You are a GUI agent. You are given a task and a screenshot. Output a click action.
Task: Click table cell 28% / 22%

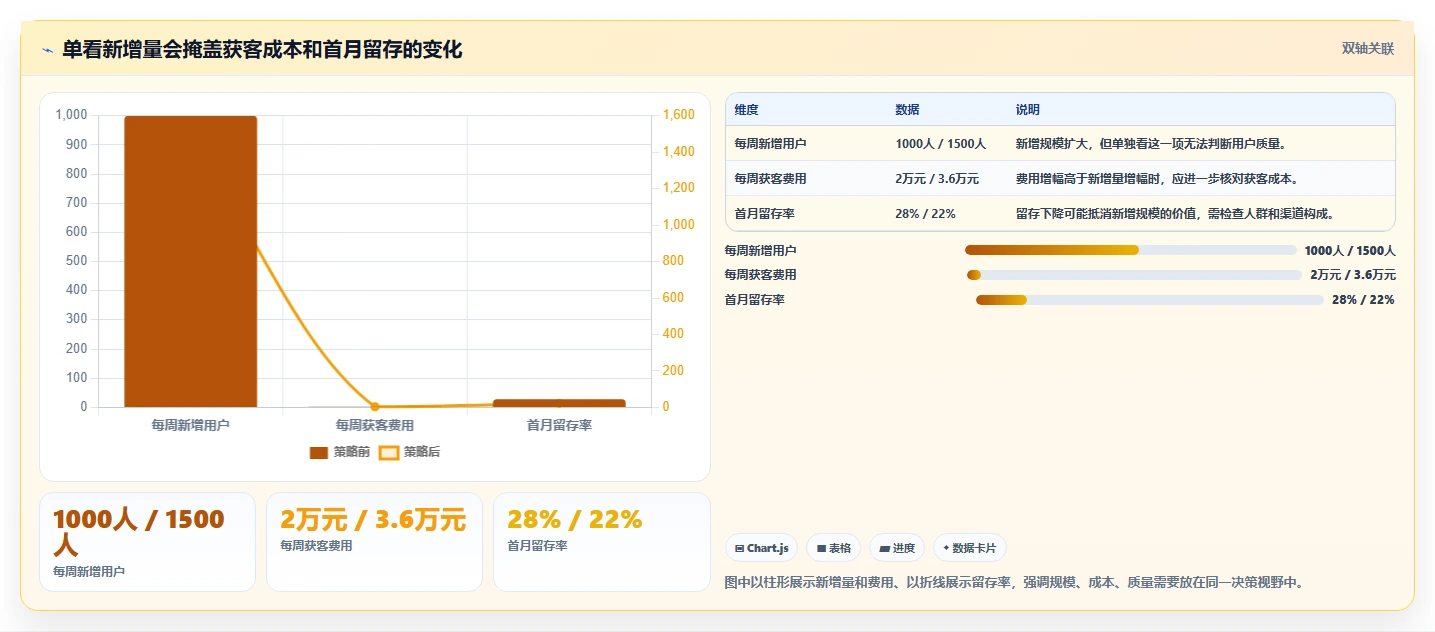pyautogui.click(x=925, y=214)
